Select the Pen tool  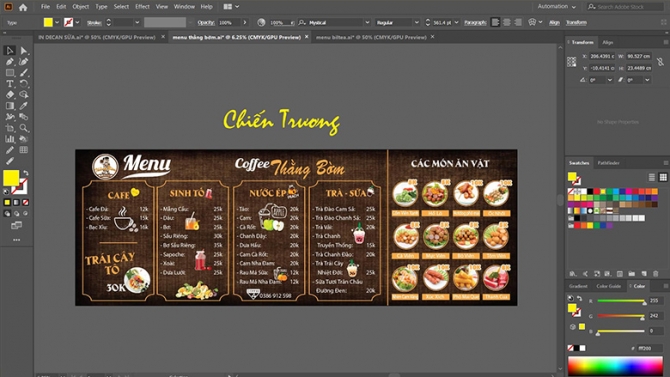click(x=10, y=62)
